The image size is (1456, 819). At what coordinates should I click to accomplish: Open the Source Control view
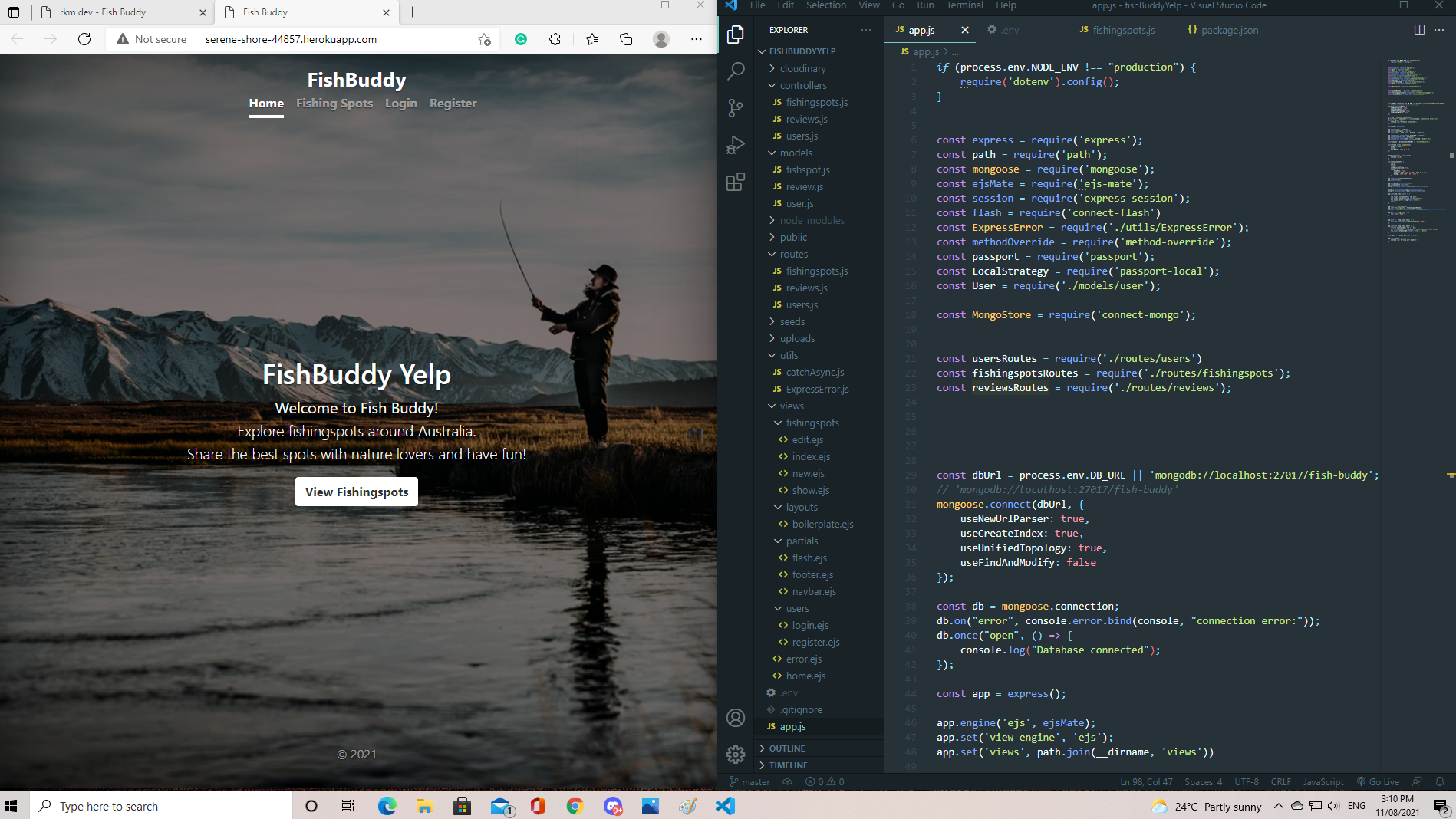point(735,107)
